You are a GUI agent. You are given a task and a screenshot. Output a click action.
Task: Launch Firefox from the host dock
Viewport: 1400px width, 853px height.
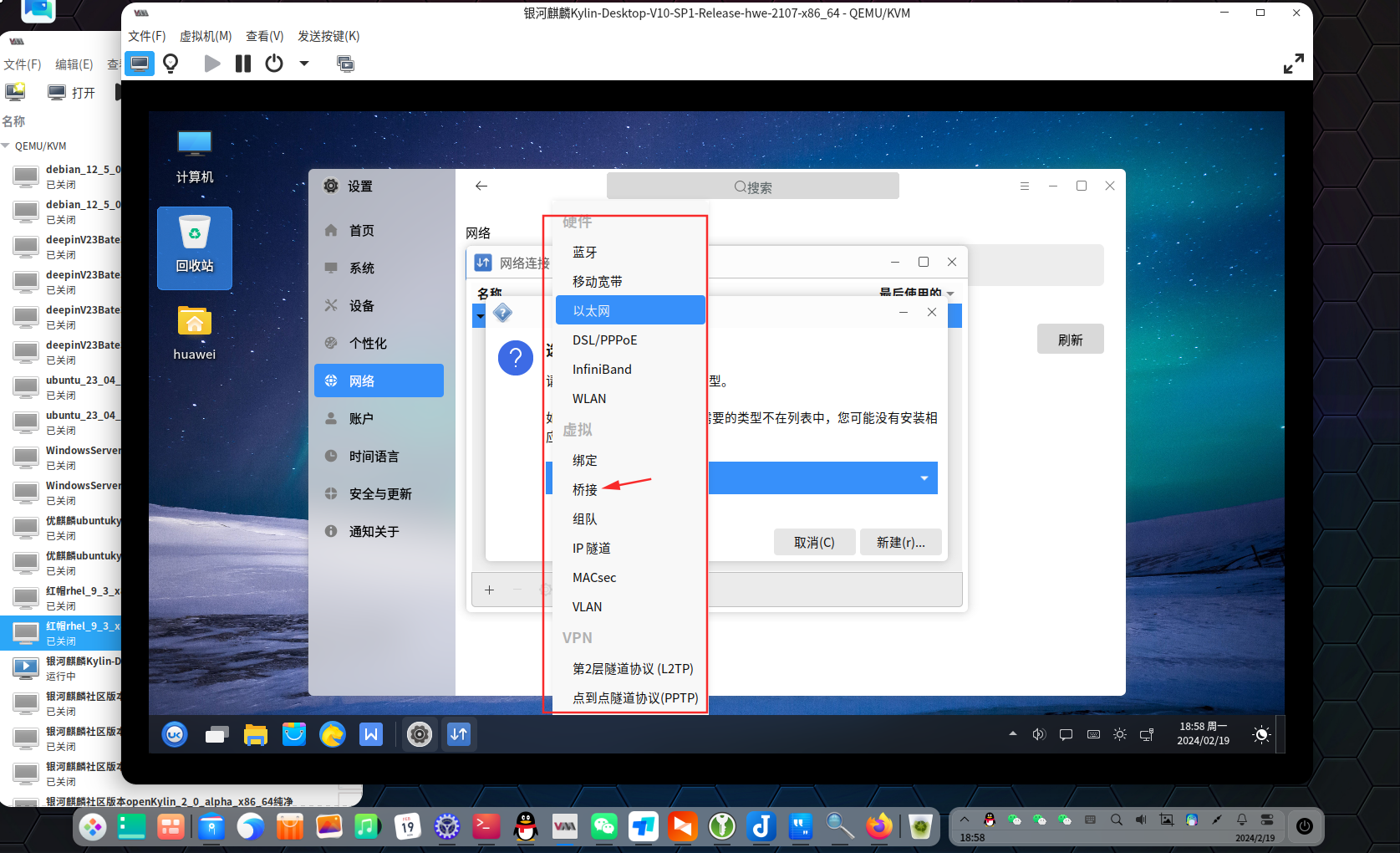878,826
